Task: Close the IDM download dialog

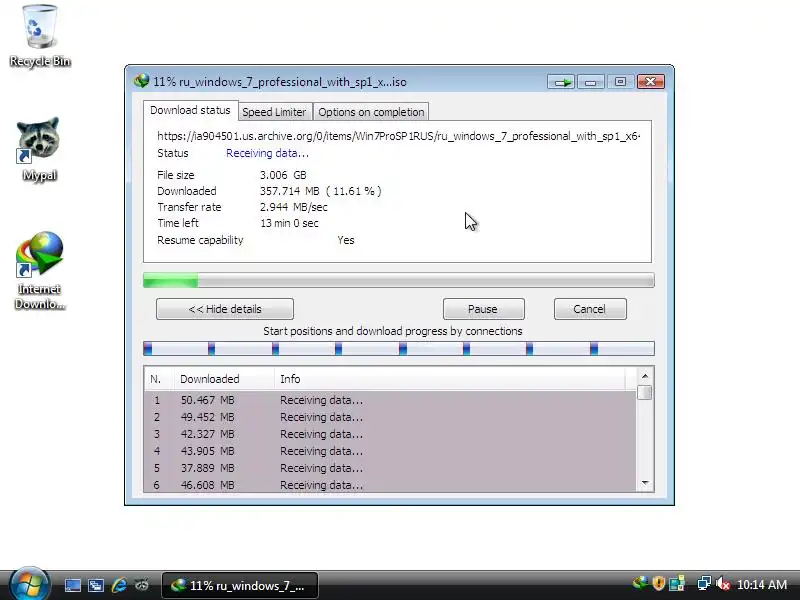Action: coord(651,82)
